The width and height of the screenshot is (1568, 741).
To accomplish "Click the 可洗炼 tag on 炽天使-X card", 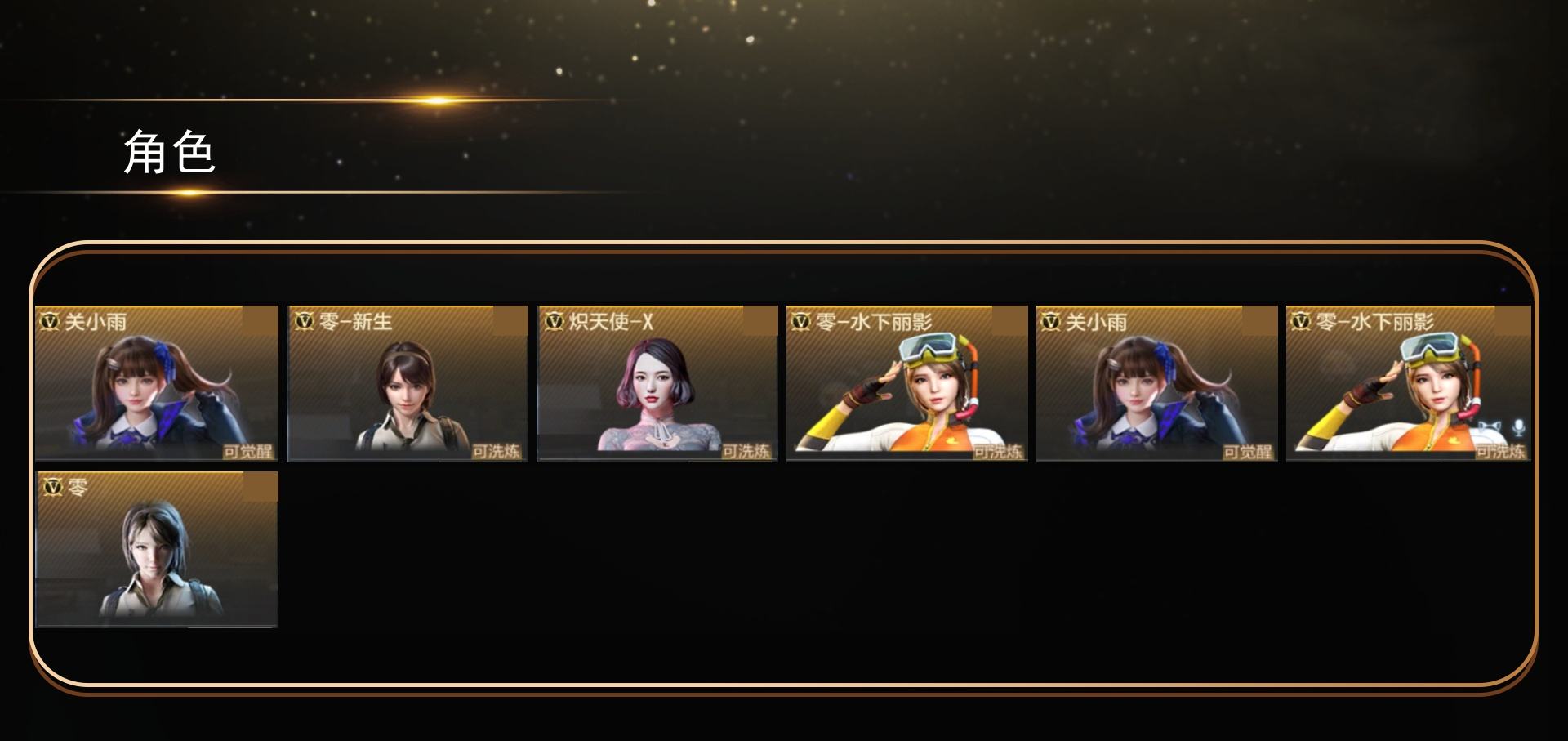I will click(746, 452).
